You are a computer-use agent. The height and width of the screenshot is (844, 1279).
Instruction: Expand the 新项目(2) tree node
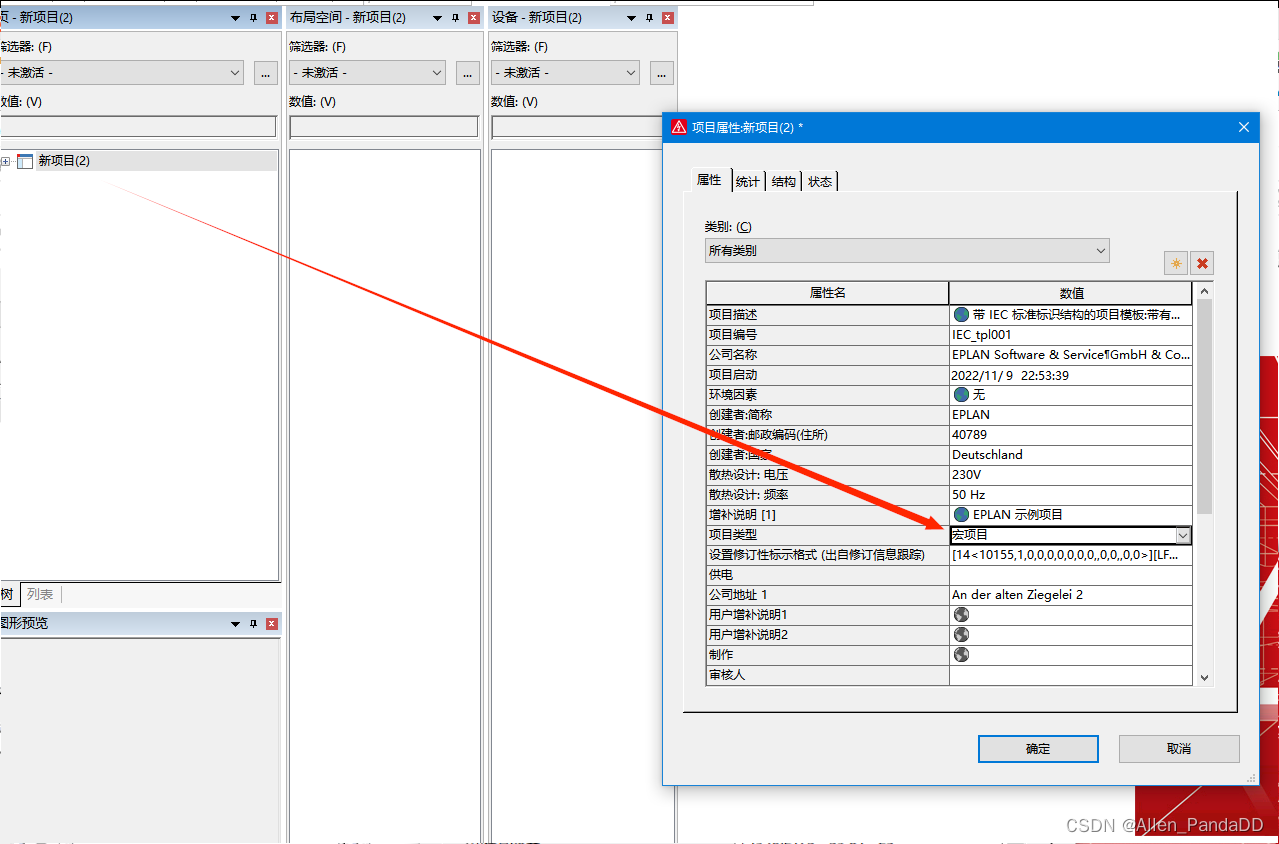tap(6, 161)
